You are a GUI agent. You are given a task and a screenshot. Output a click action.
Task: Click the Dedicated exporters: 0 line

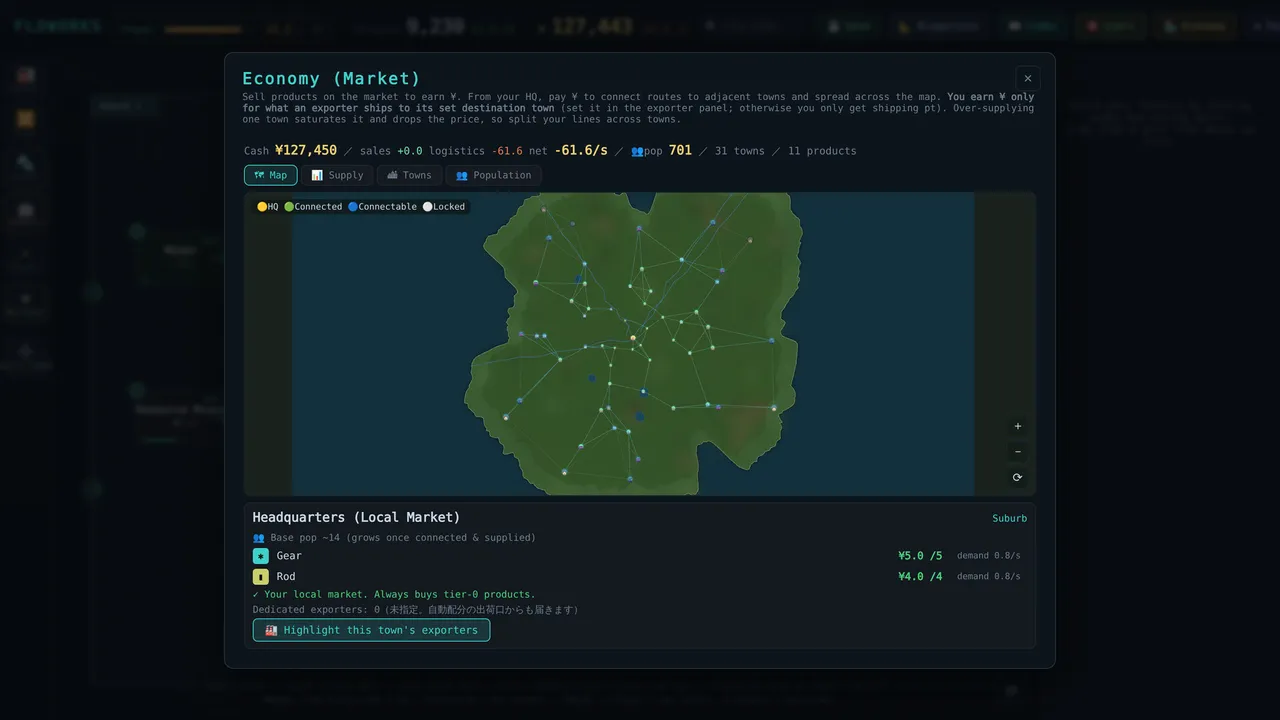(415, 610)
